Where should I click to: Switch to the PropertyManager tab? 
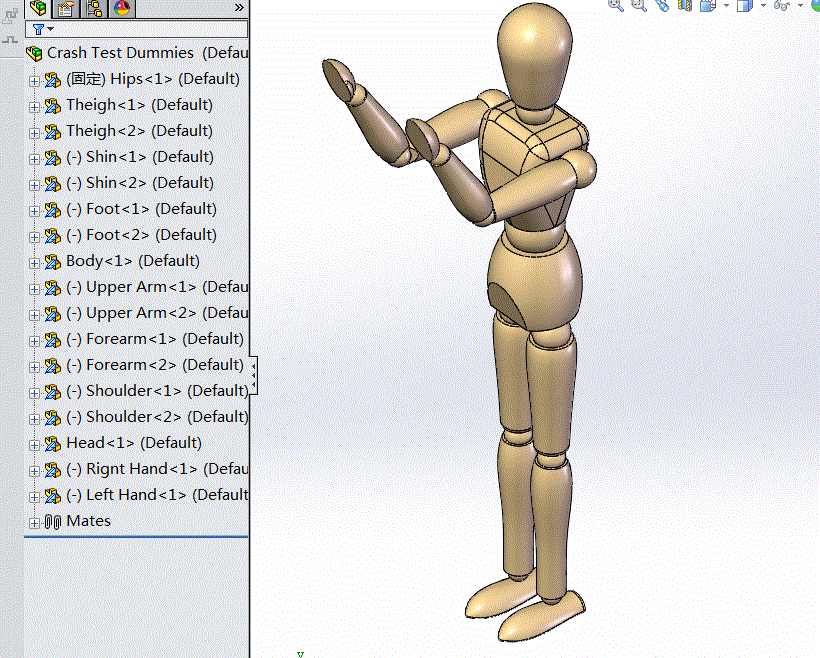66,8
